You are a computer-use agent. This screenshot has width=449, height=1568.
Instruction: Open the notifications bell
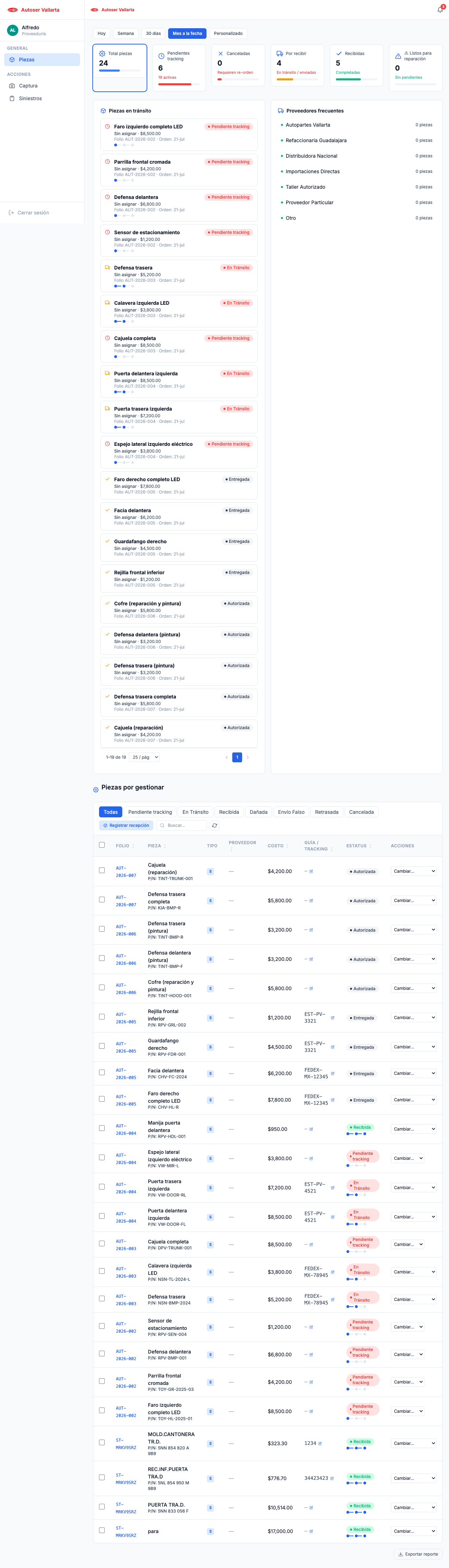click(440, 10)
